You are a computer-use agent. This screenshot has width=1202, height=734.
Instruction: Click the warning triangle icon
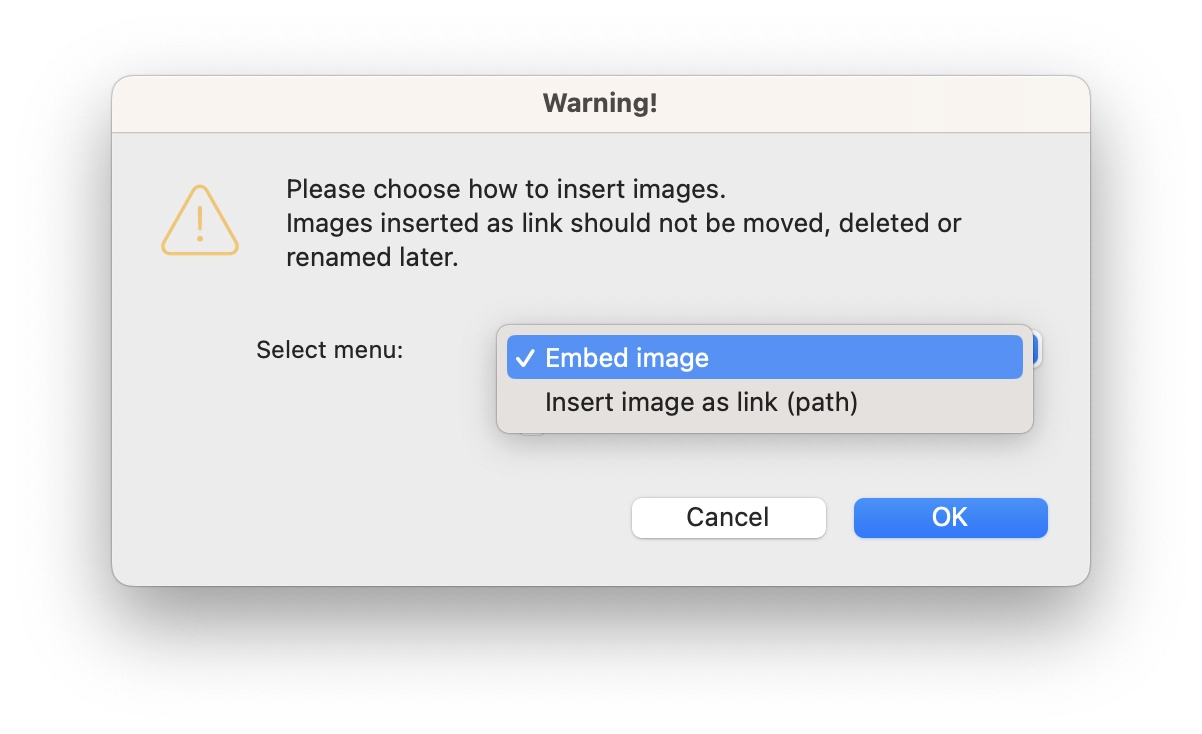tap(198, 219)
